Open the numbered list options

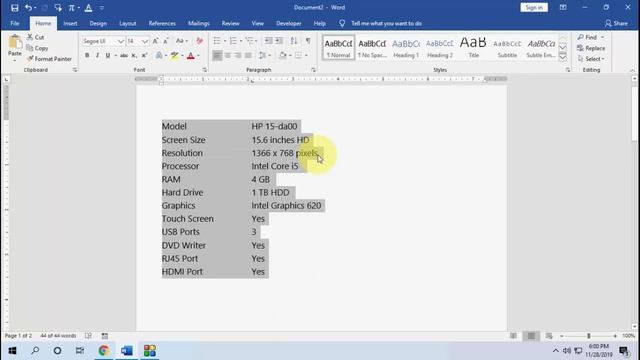(x=241, y=41)
